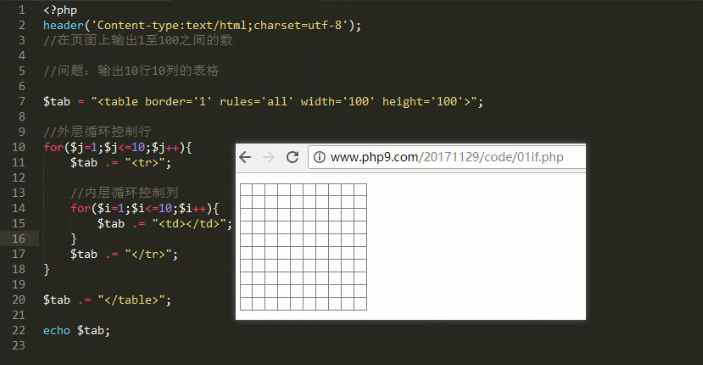Click the rendered 10x10 table in browser
This screenshot has width=703, height=365.
coord(304,247)
